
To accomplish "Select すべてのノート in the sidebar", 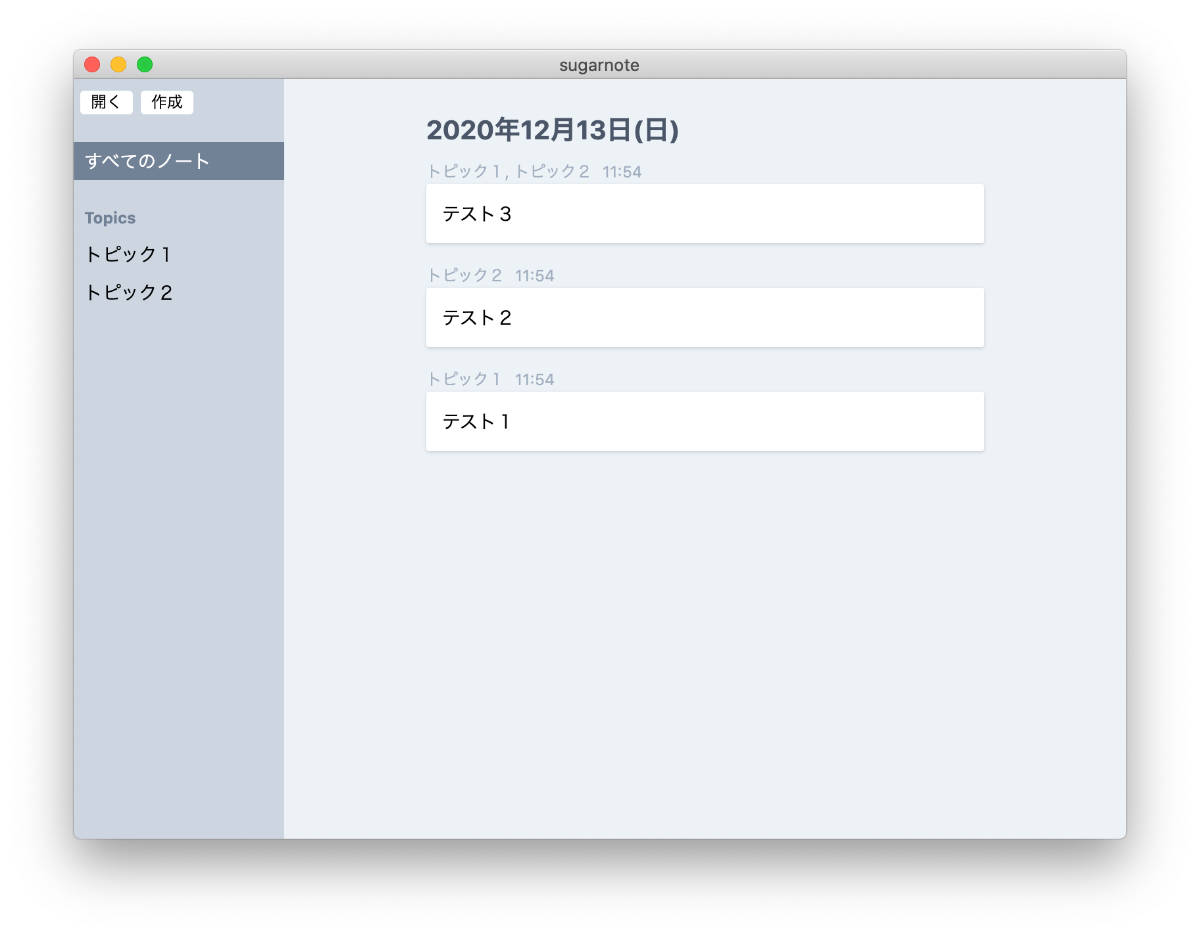I will pyautogui.click(x=179, y=161).
